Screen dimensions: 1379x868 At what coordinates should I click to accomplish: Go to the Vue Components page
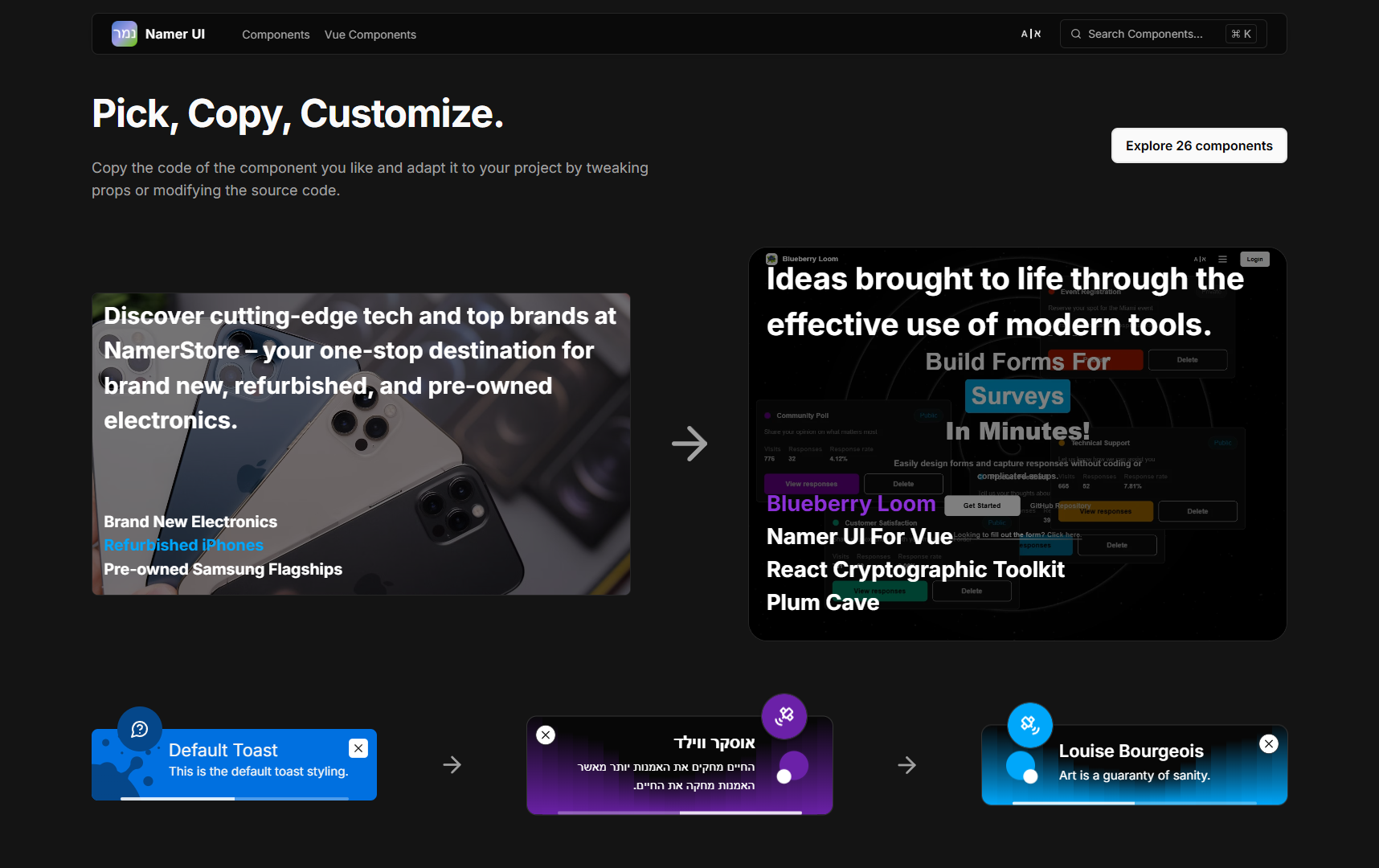click(370, 35)
